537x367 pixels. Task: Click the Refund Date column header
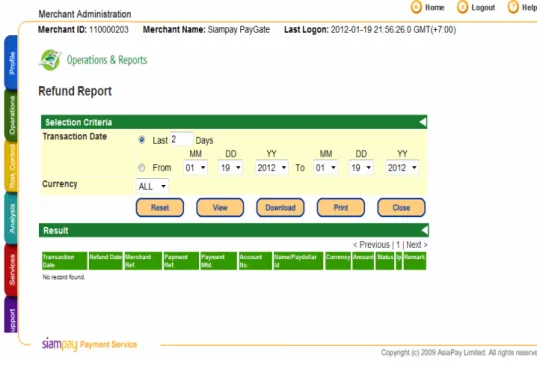point(105,261)
